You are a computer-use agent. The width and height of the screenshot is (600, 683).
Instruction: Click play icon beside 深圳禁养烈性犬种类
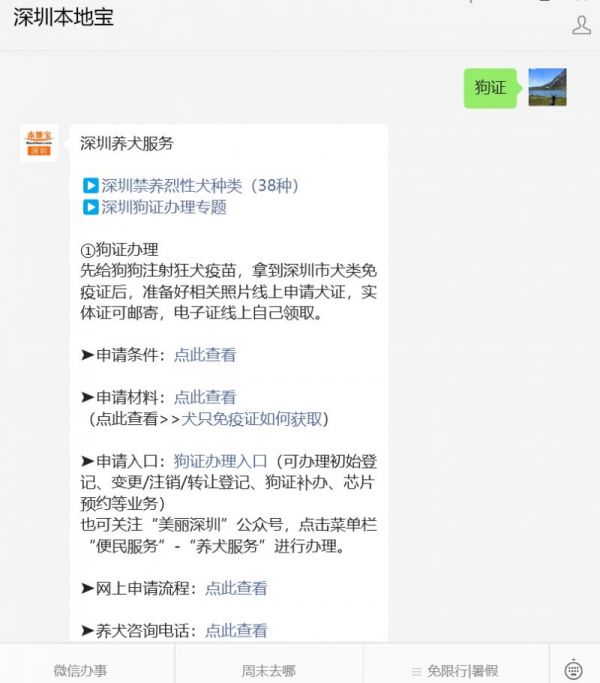click(x=91, y=186)
